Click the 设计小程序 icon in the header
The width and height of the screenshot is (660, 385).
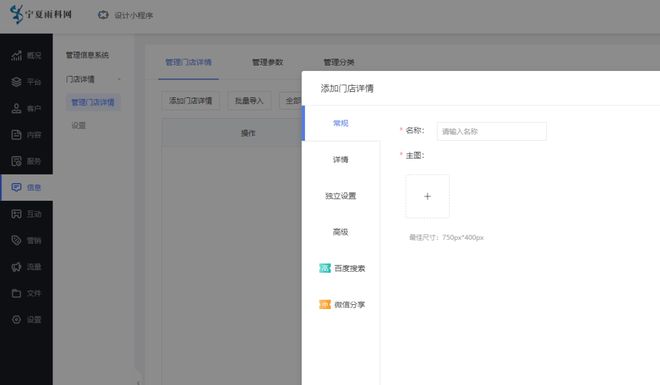tap(103, 15)
